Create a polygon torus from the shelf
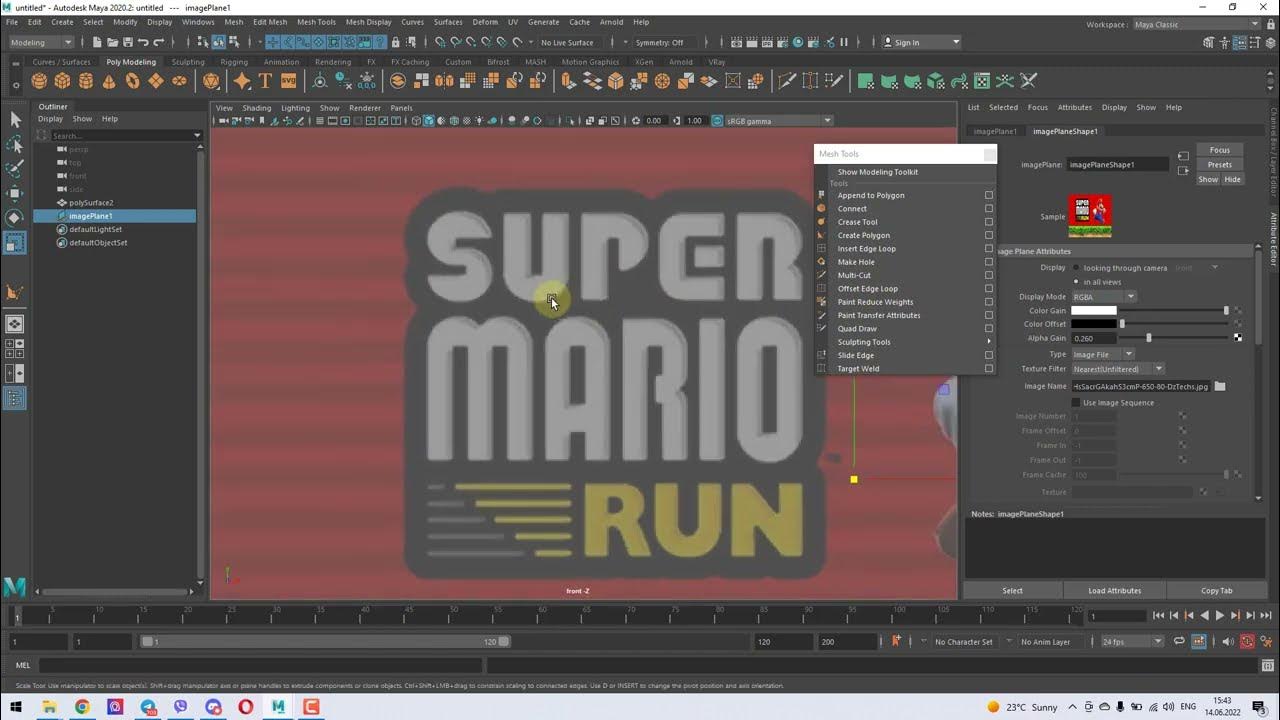This screenshot has width=1280, height=720. click(132, 81)
